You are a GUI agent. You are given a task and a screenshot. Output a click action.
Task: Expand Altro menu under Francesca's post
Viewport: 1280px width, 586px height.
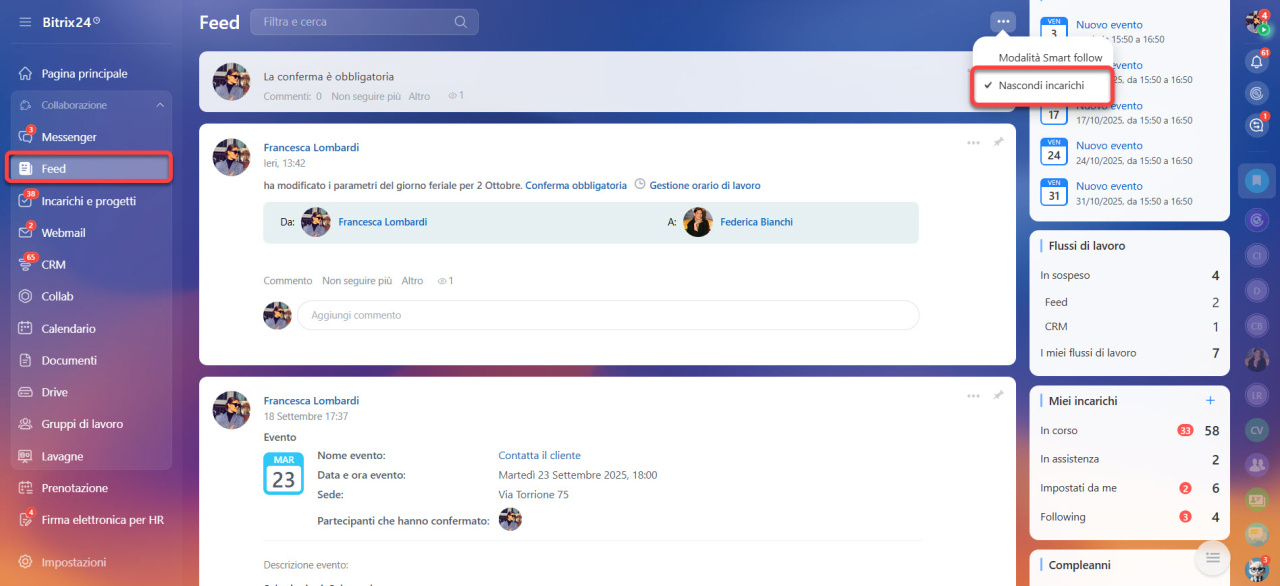(412, 281)
